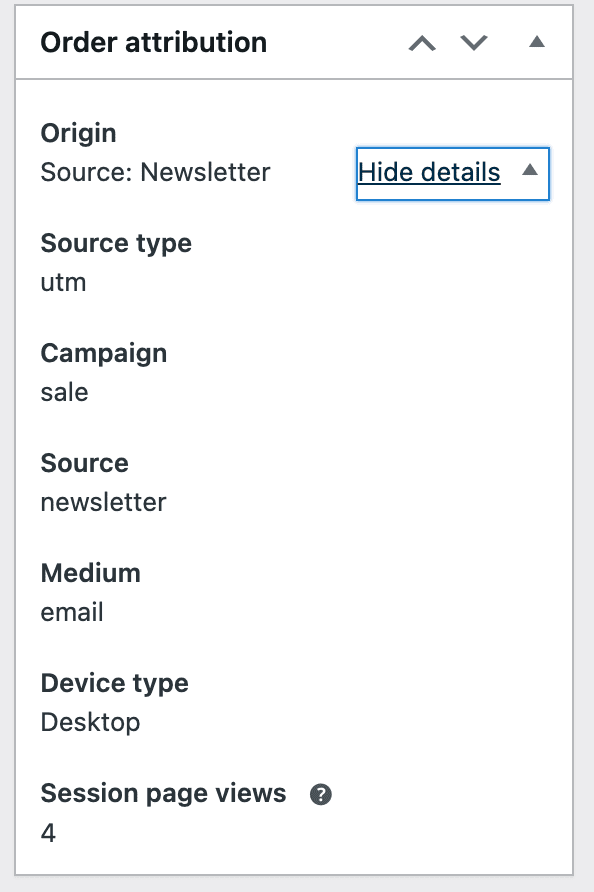Click the Desktop device value
The height and width of the screenshot is (892, 594).
tap(90, 723)
